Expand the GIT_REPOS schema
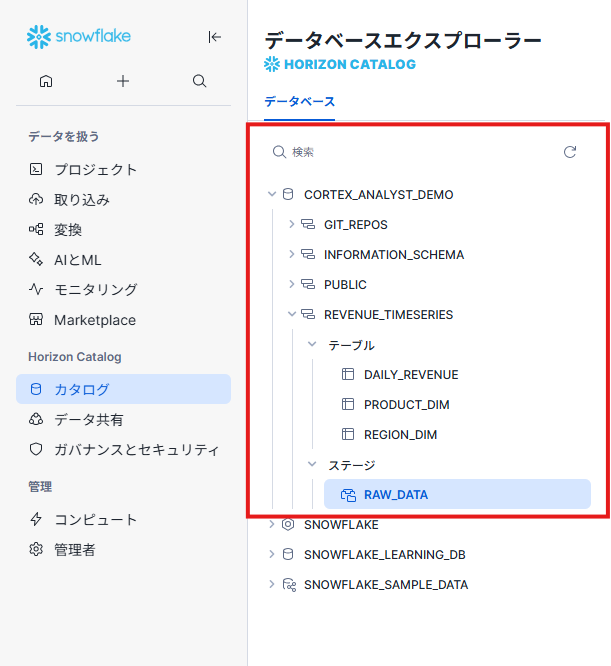The image size is (611, 666). 291,224
